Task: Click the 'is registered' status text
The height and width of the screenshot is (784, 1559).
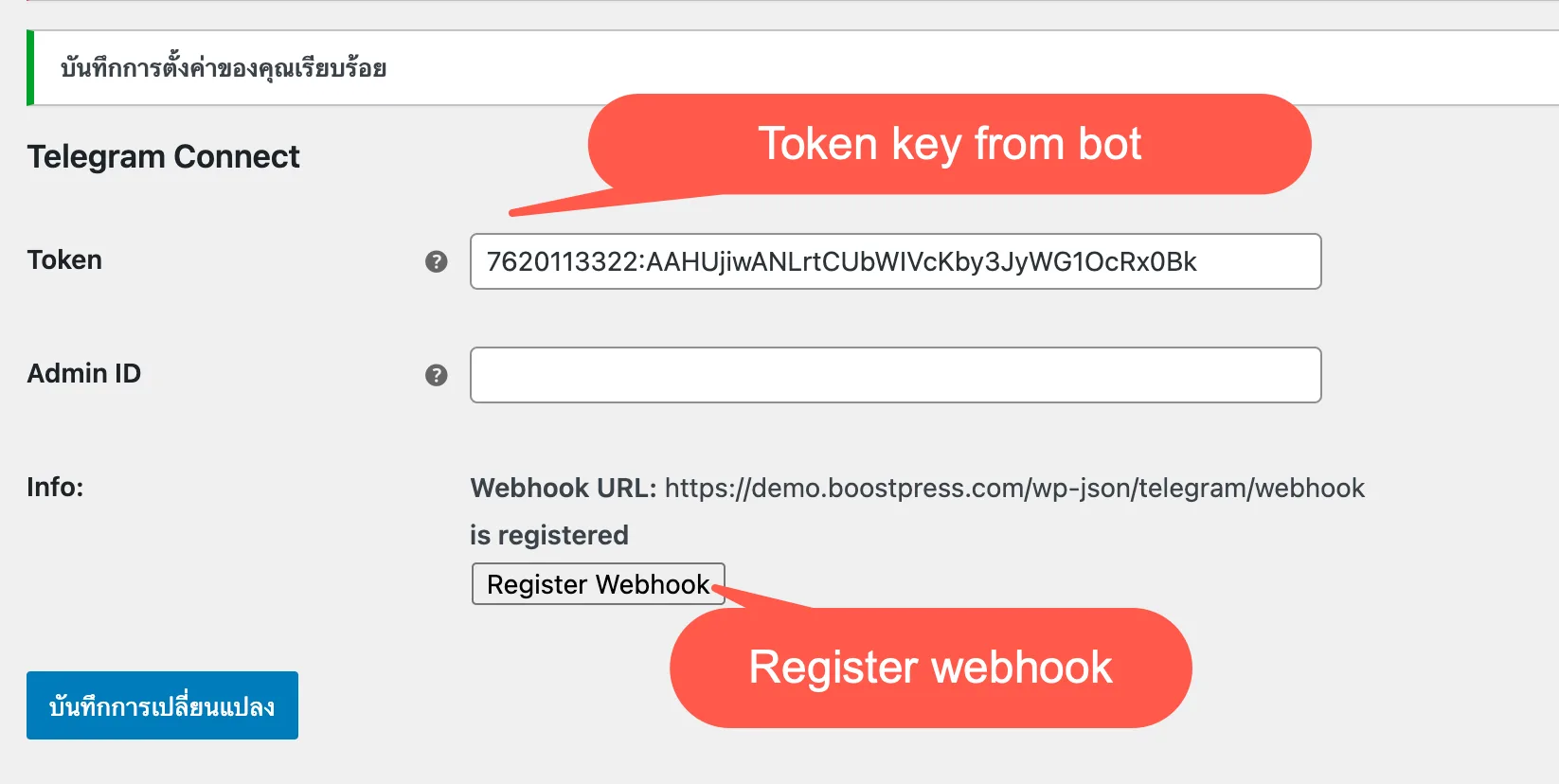Action: [549, 535]
